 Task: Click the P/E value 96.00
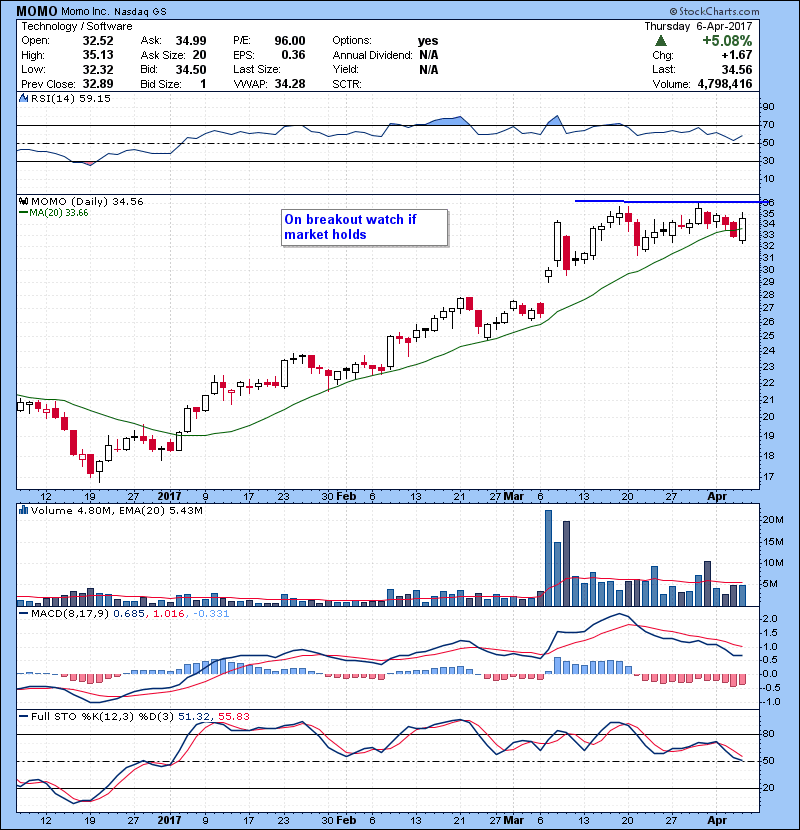[x=290, y=41]
